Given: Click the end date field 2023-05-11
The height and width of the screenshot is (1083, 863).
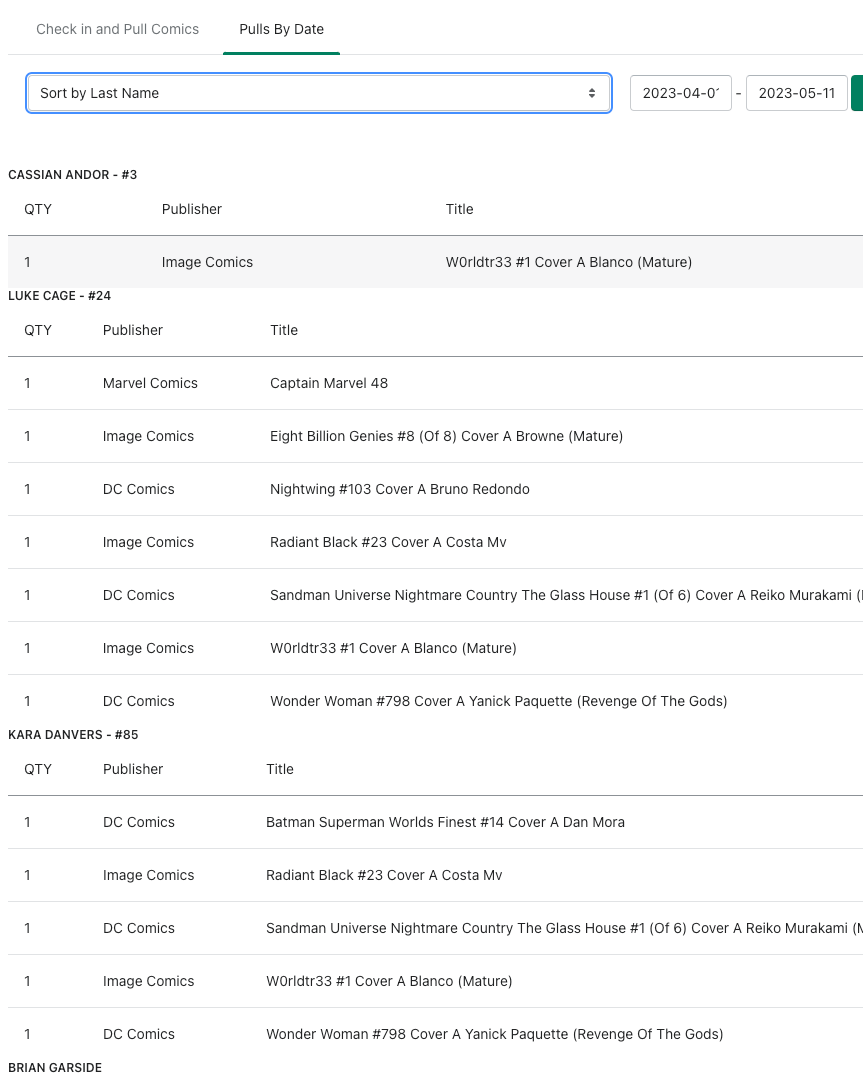Looking at the screenshot, I should (x=797, y=93).
